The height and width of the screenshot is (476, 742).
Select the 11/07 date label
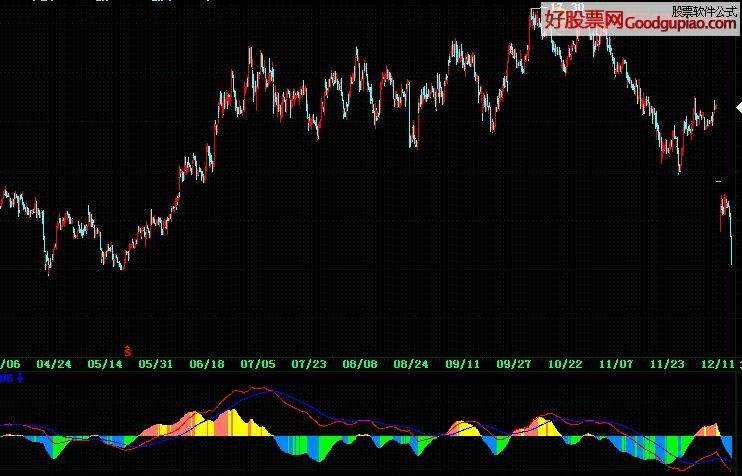coord(616,364)
